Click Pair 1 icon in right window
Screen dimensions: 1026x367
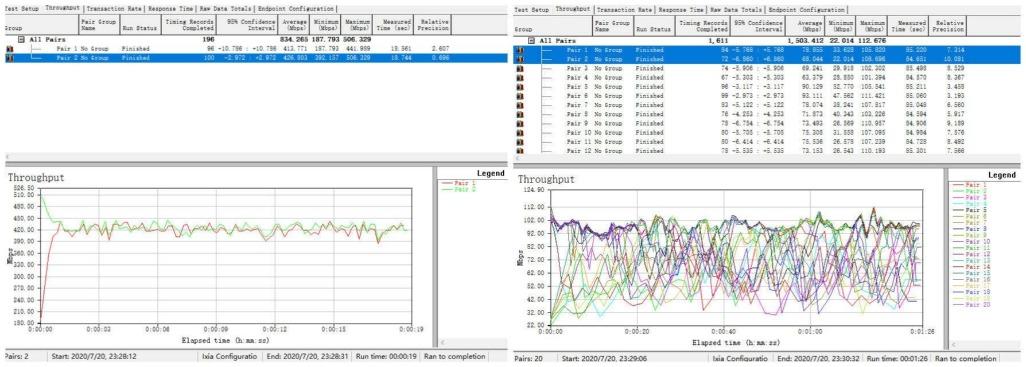[520, 50]
